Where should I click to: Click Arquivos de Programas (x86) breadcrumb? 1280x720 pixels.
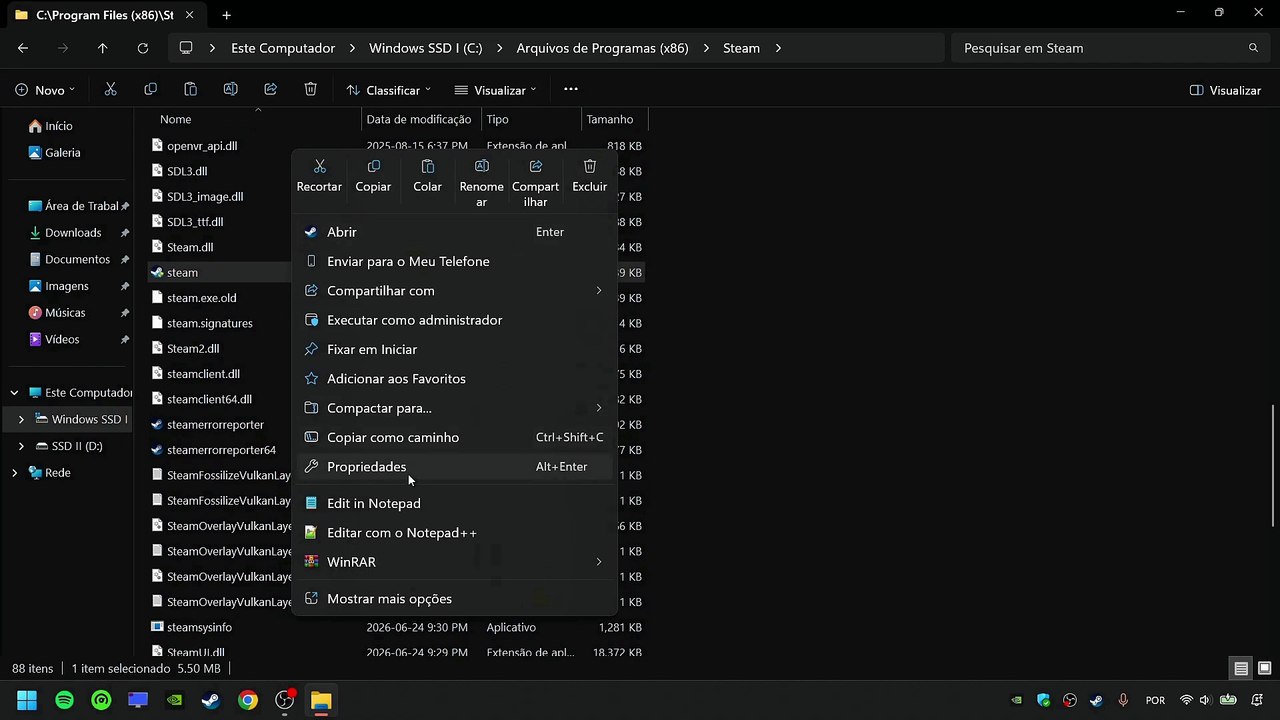603,48
